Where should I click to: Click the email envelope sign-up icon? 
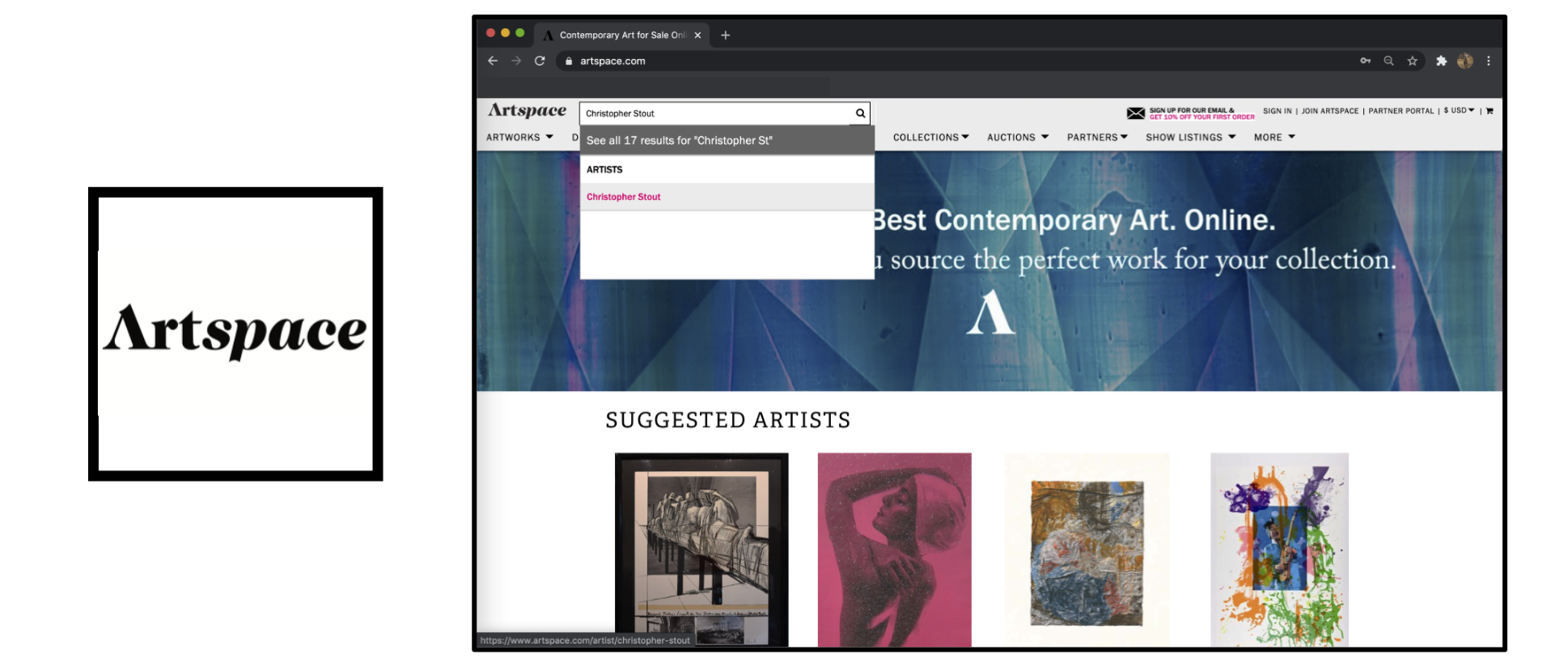[1136, 113]
